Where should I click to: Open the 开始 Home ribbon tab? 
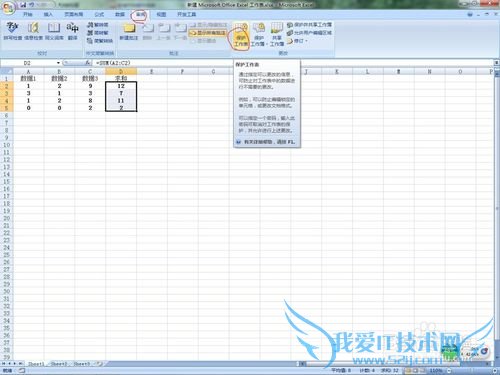click(x=28, y=14)
